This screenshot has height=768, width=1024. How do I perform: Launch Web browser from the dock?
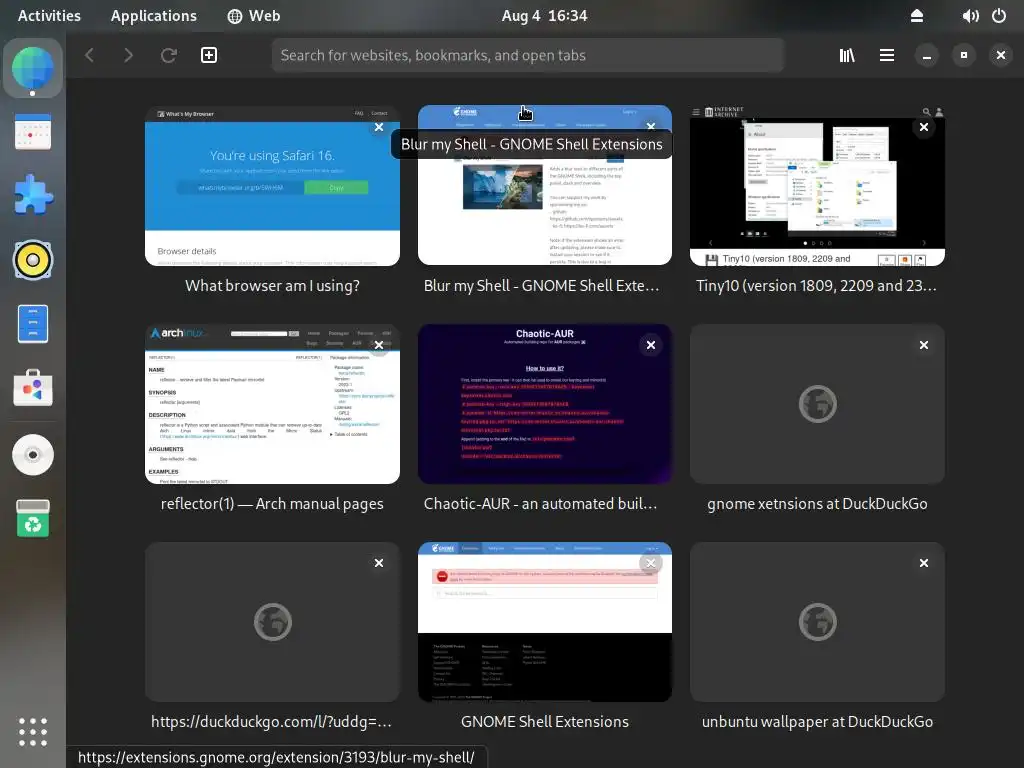(x=33, y=68)
